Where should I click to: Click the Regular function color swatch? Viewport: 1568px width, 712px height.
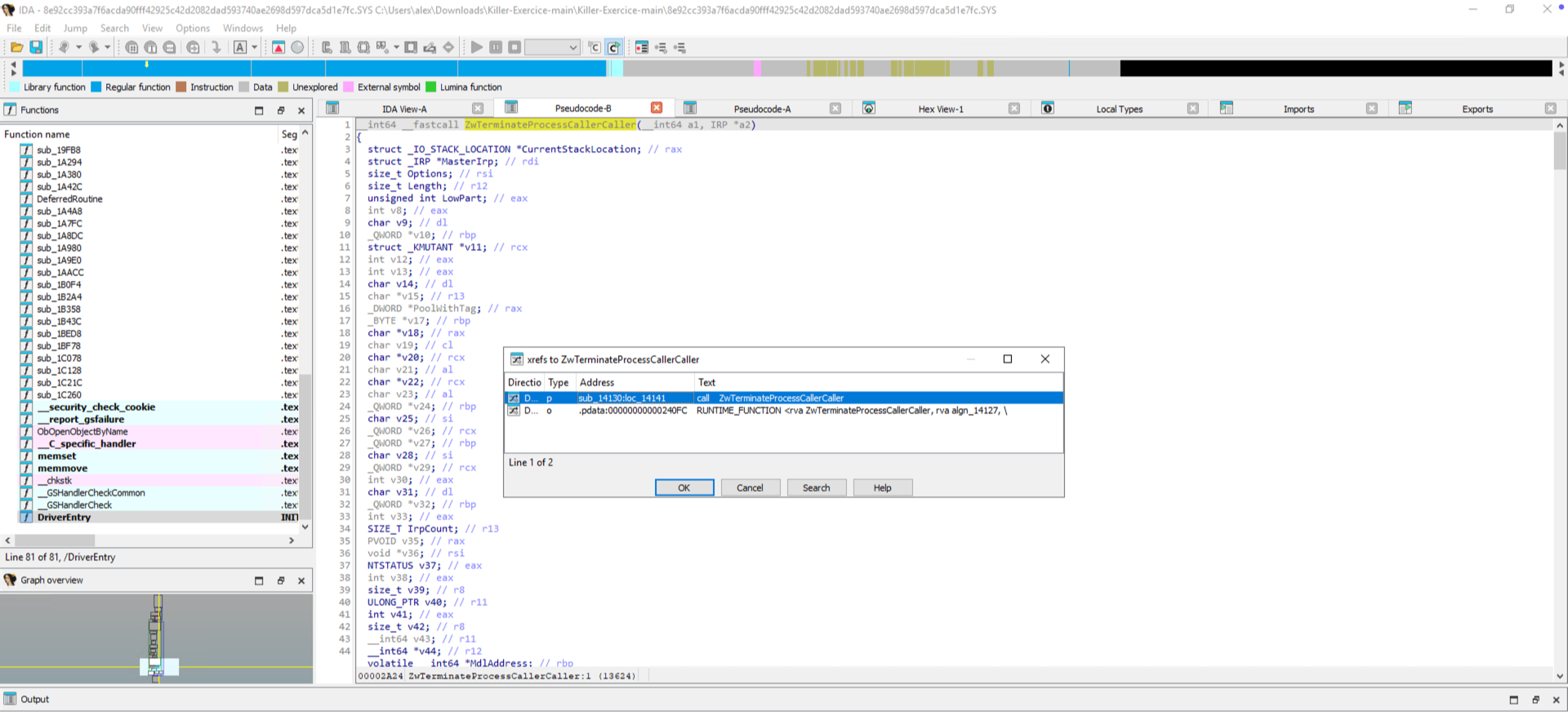point(96,87)
